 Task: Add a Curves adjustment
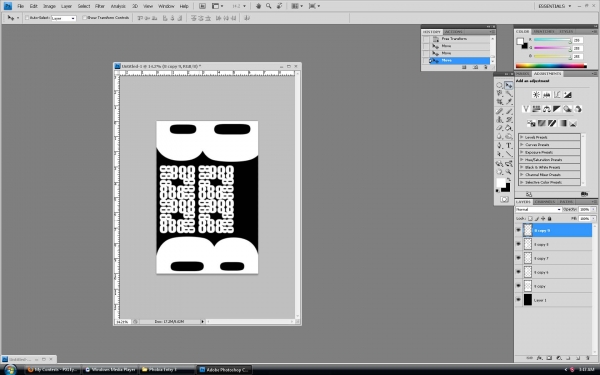tap(557, 95)
